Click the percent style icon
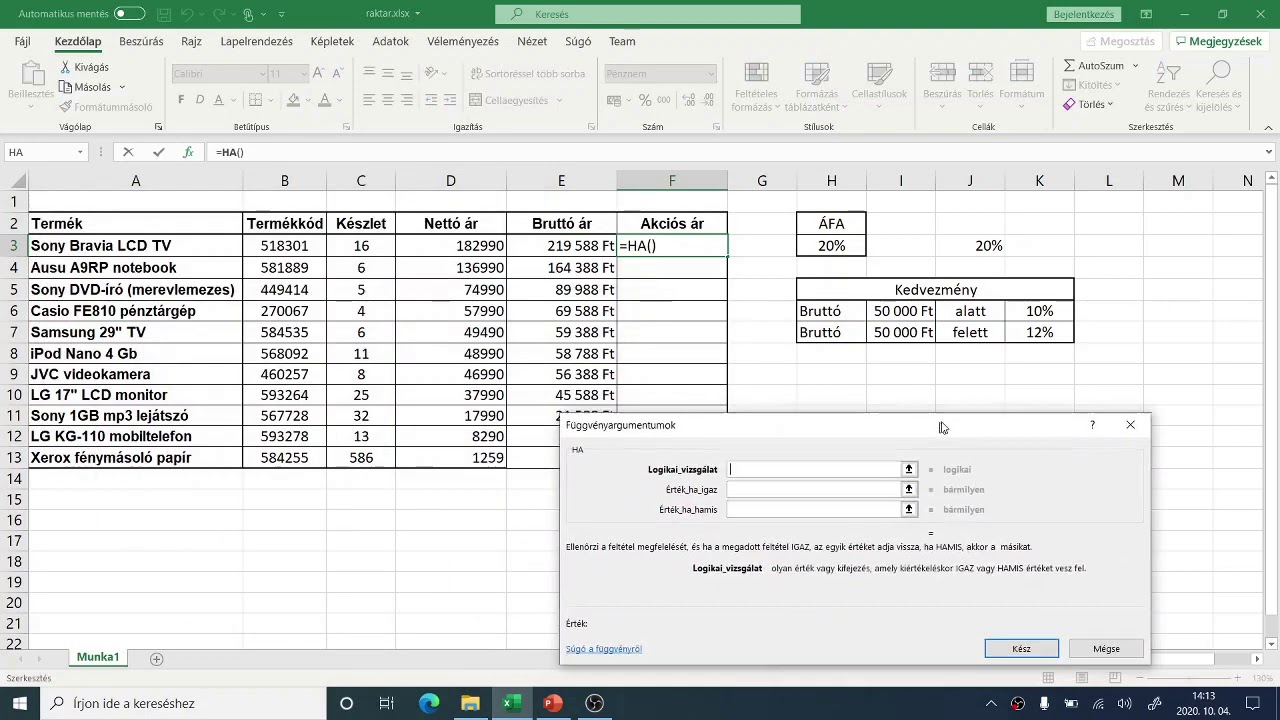Image resolution: width=1280 pixels, height=720 pixels. coord(645,100)
